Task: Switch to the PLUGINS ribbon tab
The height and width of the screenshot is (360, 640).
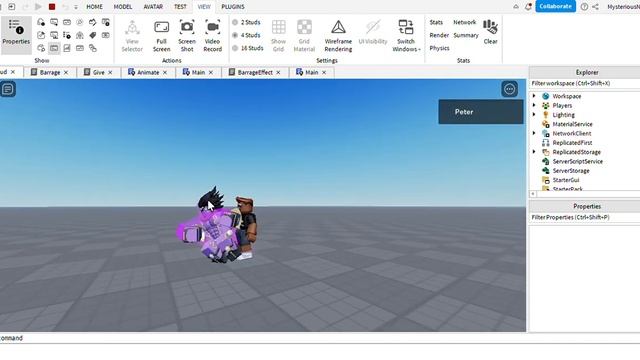Action: point(233,7)
